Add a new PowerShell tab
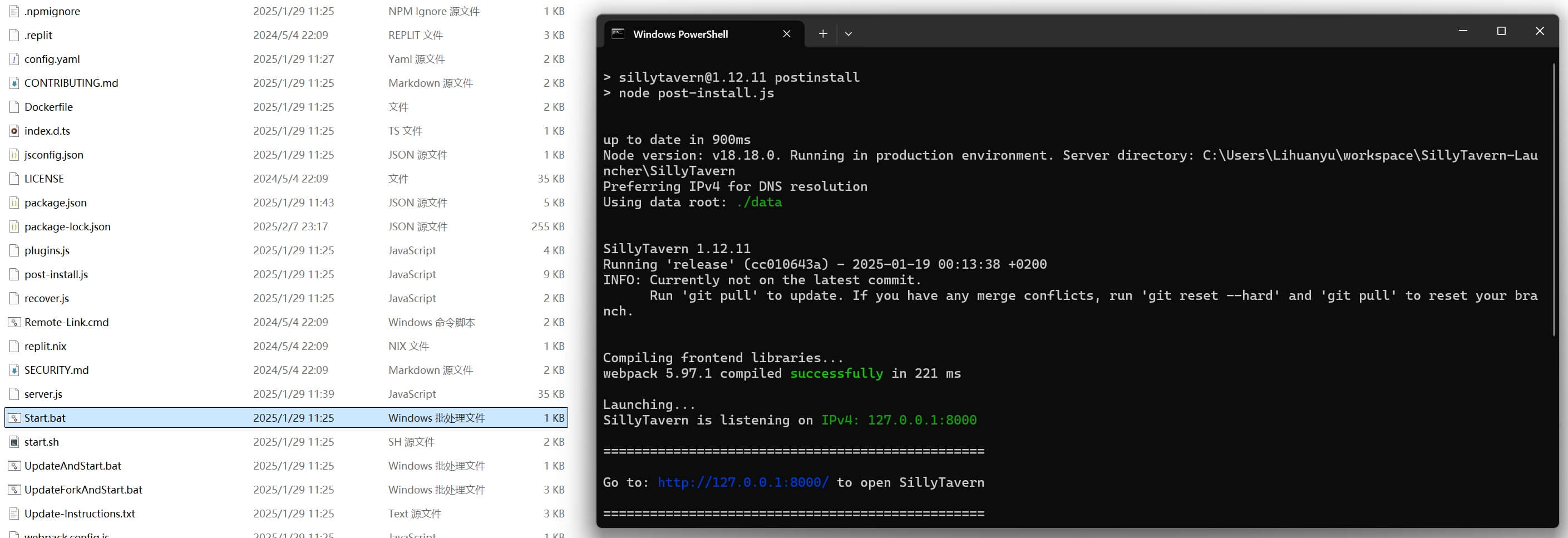 coord(823,34)
